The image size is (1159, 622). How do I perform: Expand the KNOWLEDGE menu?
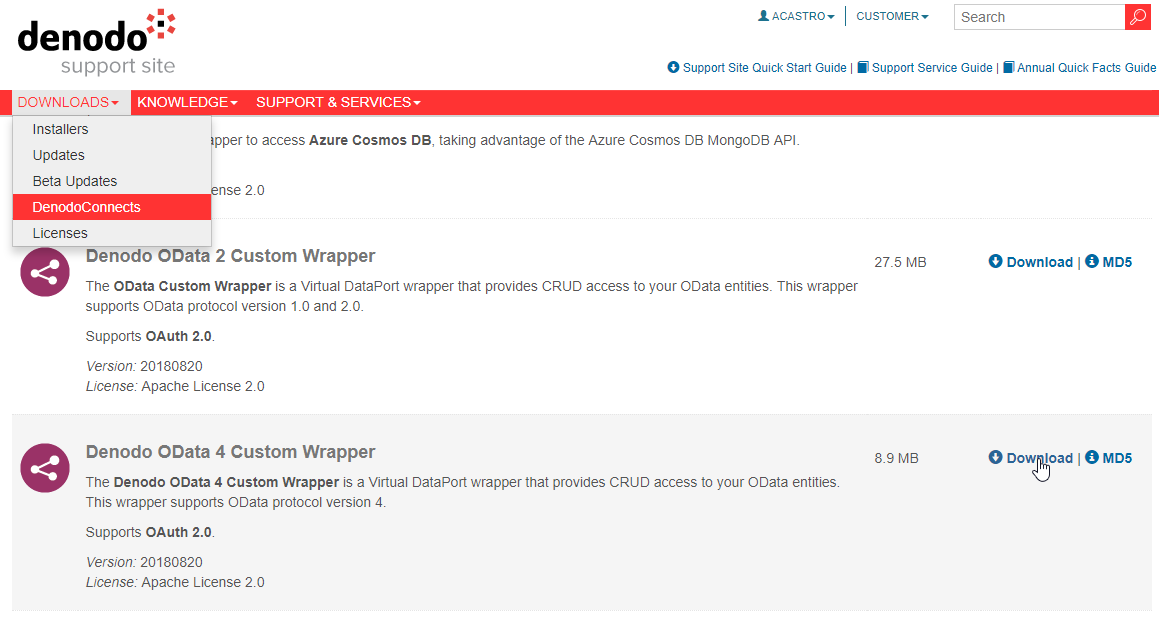(x=187, y=102)
